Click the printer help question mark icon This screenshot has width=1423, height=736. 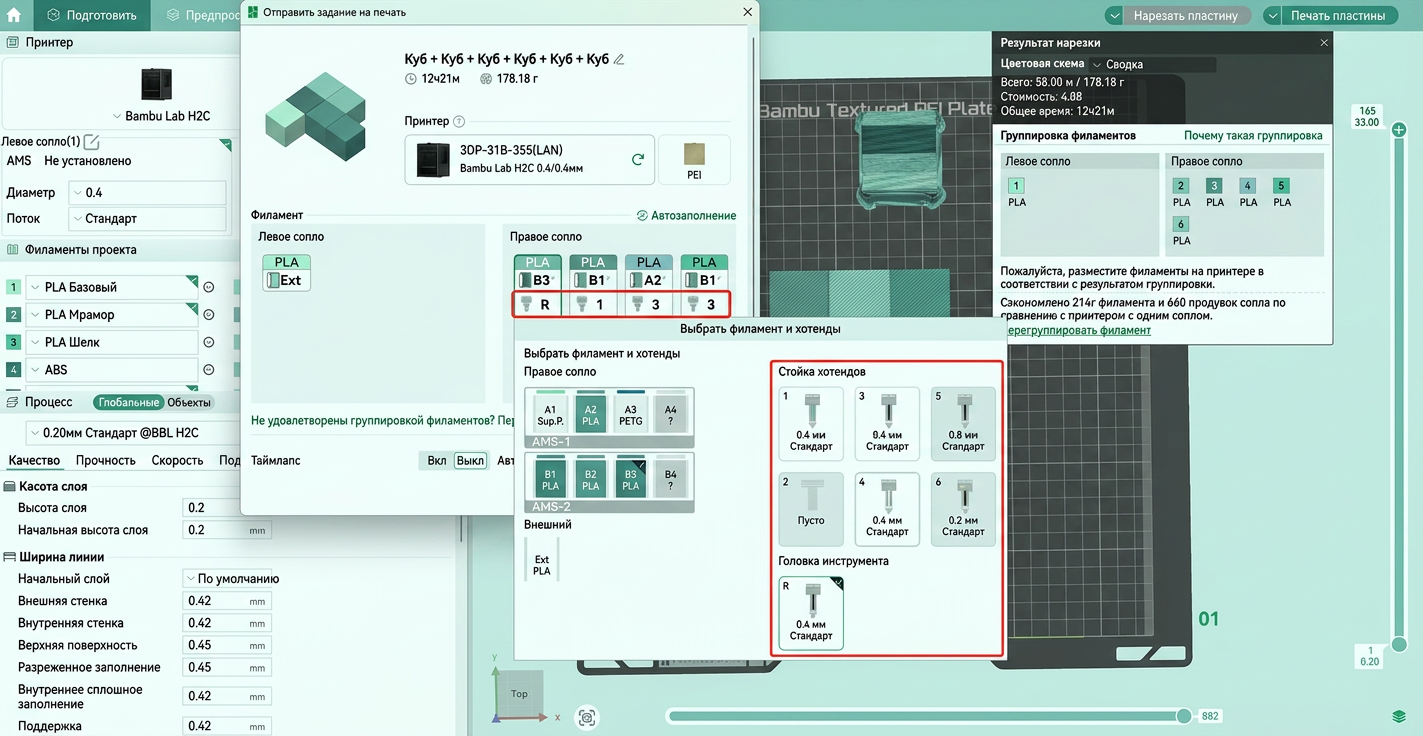pos(459,122)
